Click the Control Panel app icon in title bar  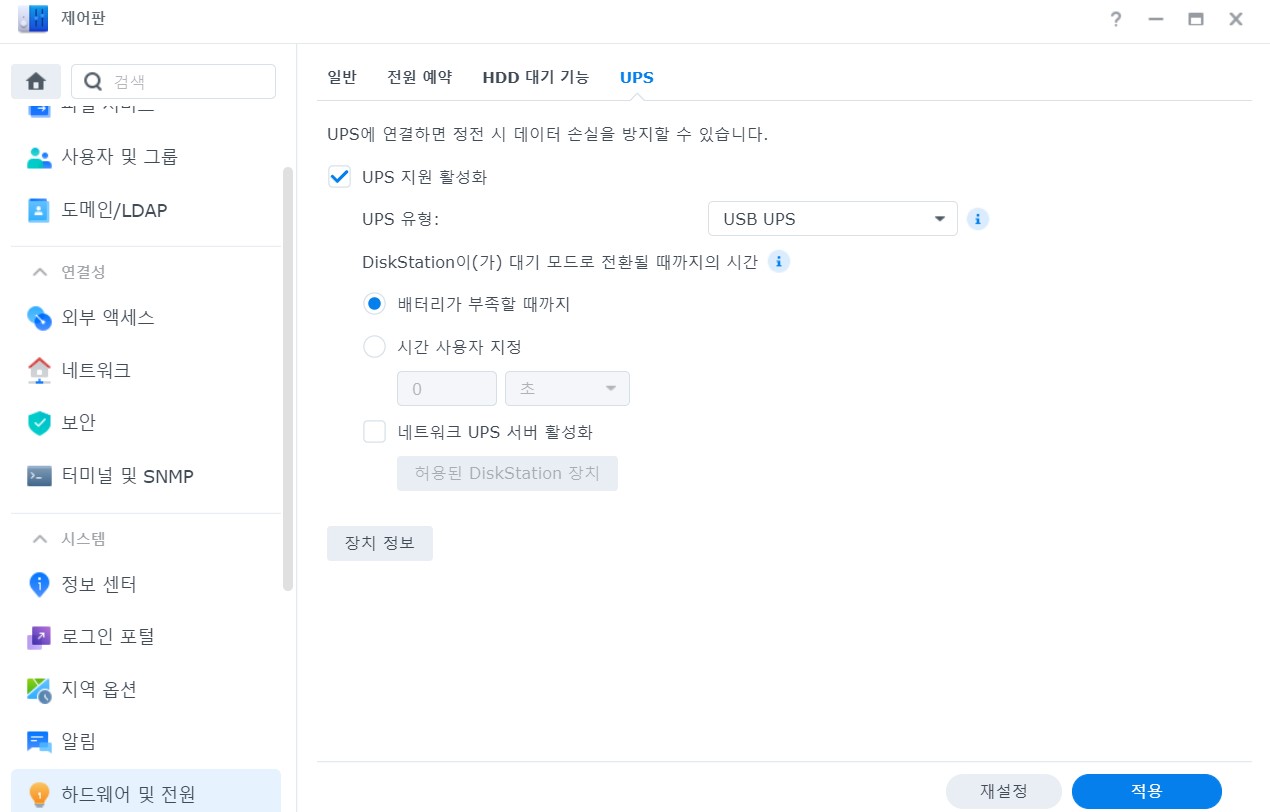[33, 19]
